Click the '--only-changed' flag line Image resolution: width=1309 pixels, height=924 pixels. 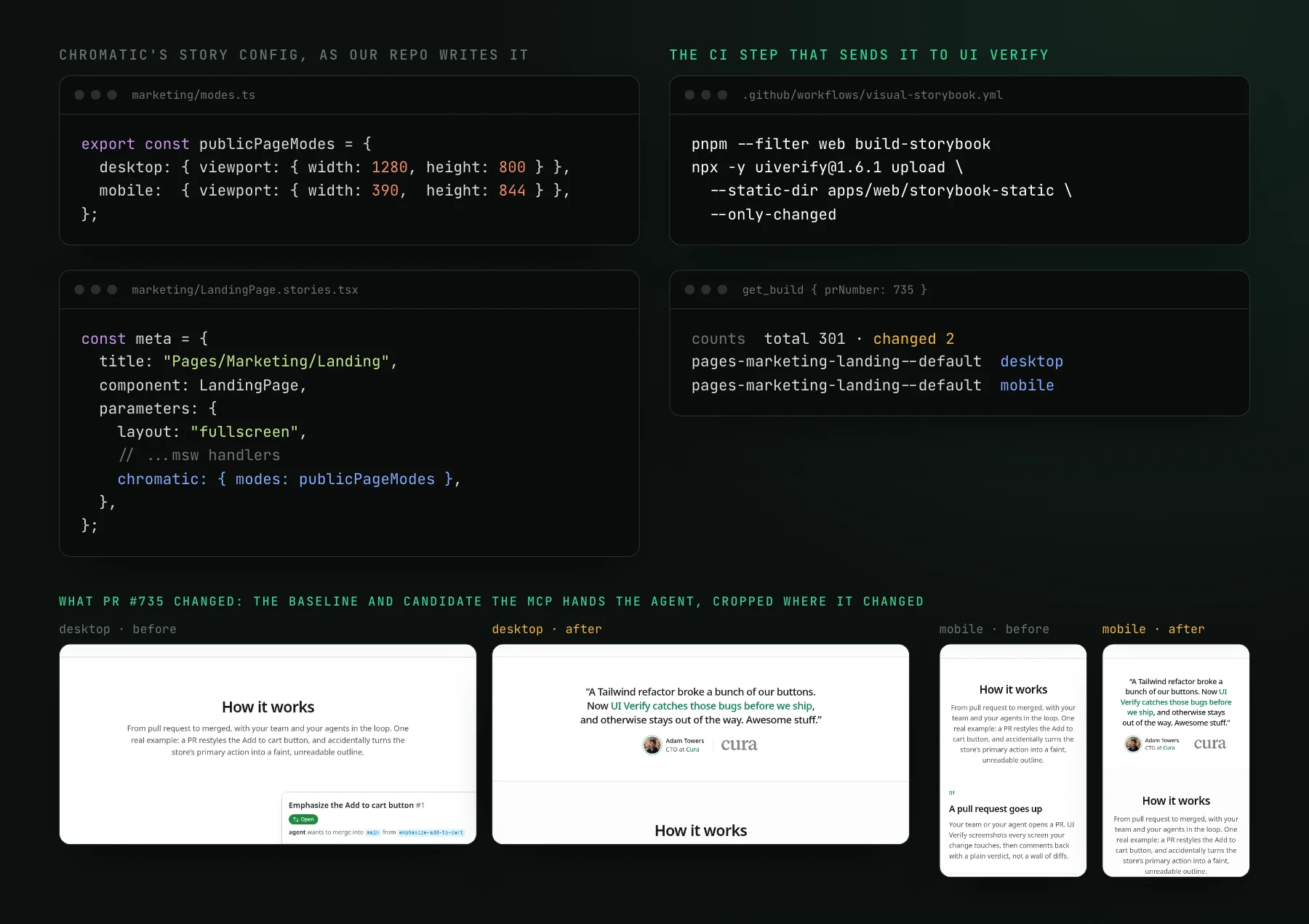pyautogui.click(x=773, y=214)
